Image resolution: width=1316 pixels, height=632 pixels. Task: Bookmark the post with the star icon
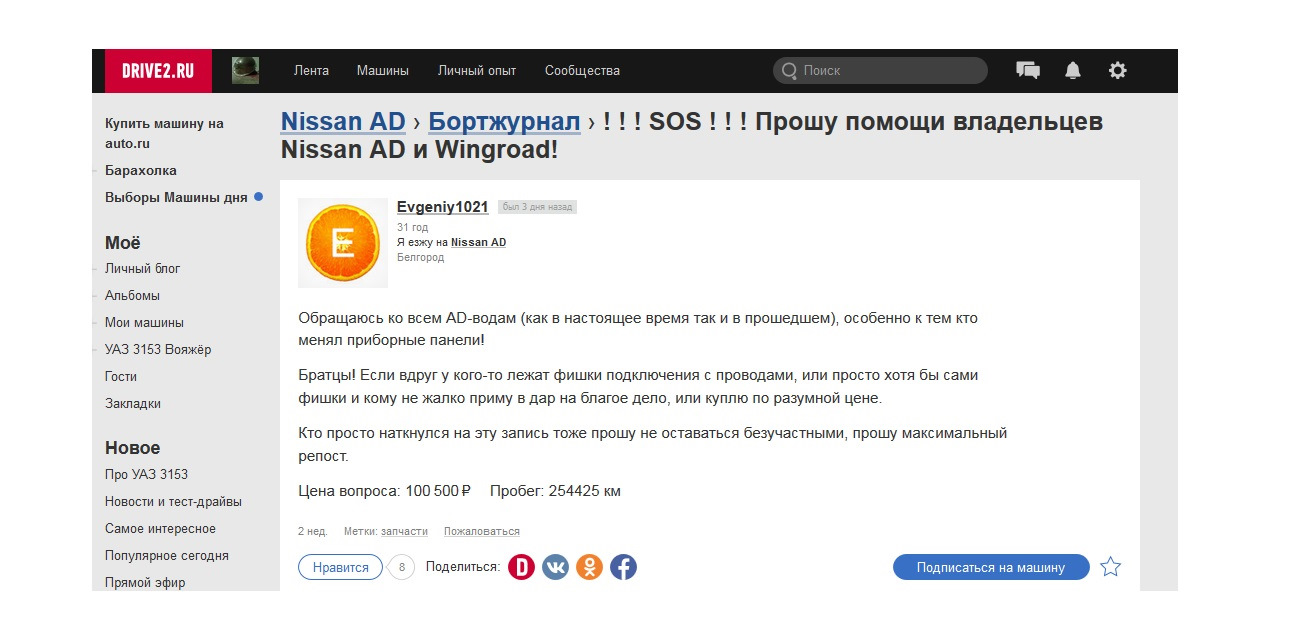1110,566
